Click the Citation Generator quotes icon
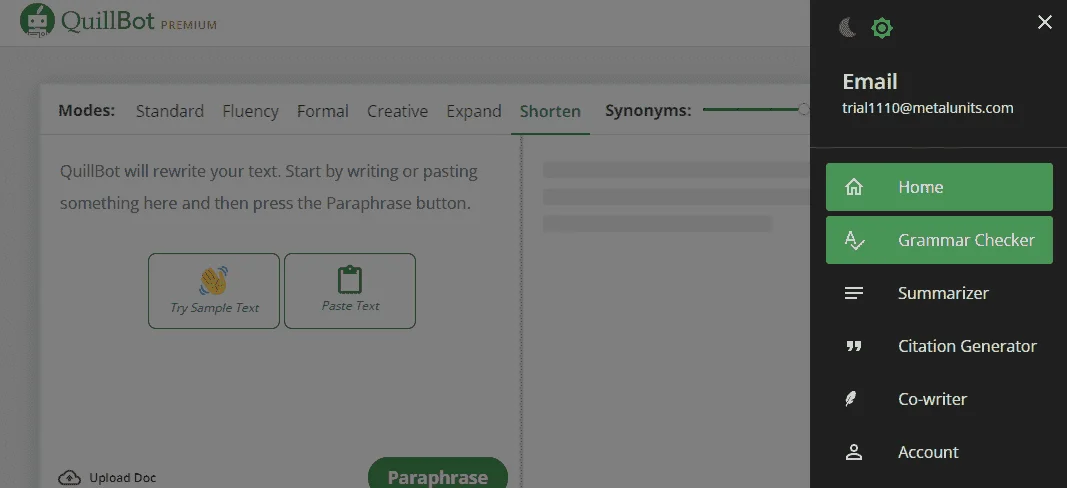This screenshot has width=1067, height=488. click(x=853, y=346)
